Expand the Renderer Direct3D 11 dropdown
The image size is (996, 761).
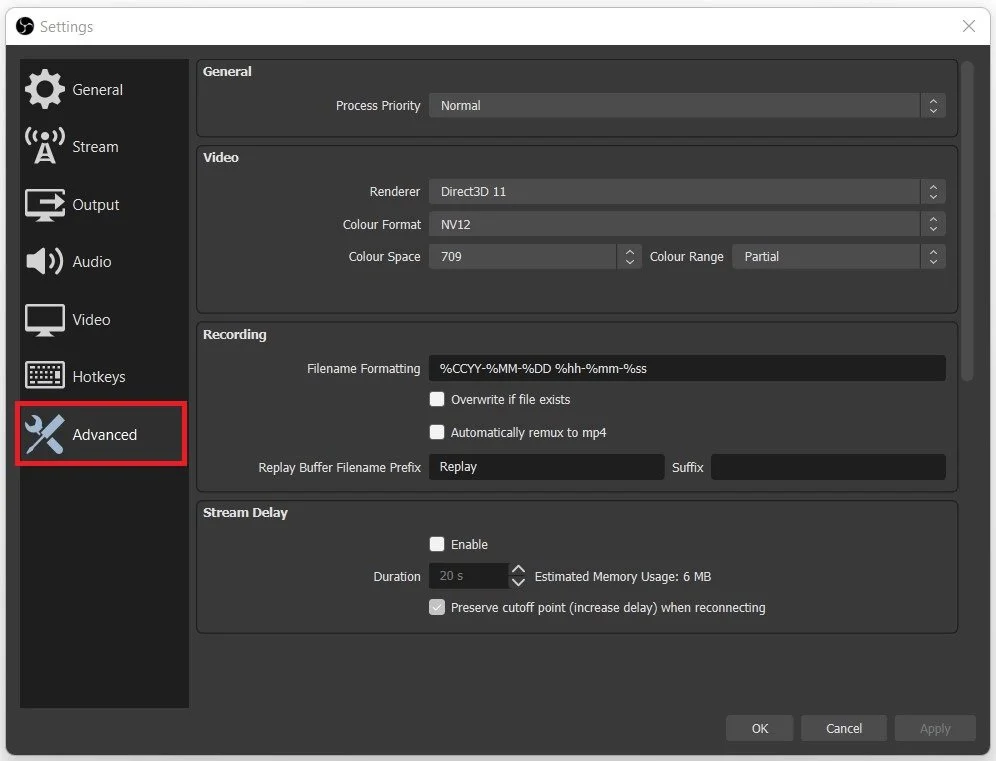click(x=687, y=191)
